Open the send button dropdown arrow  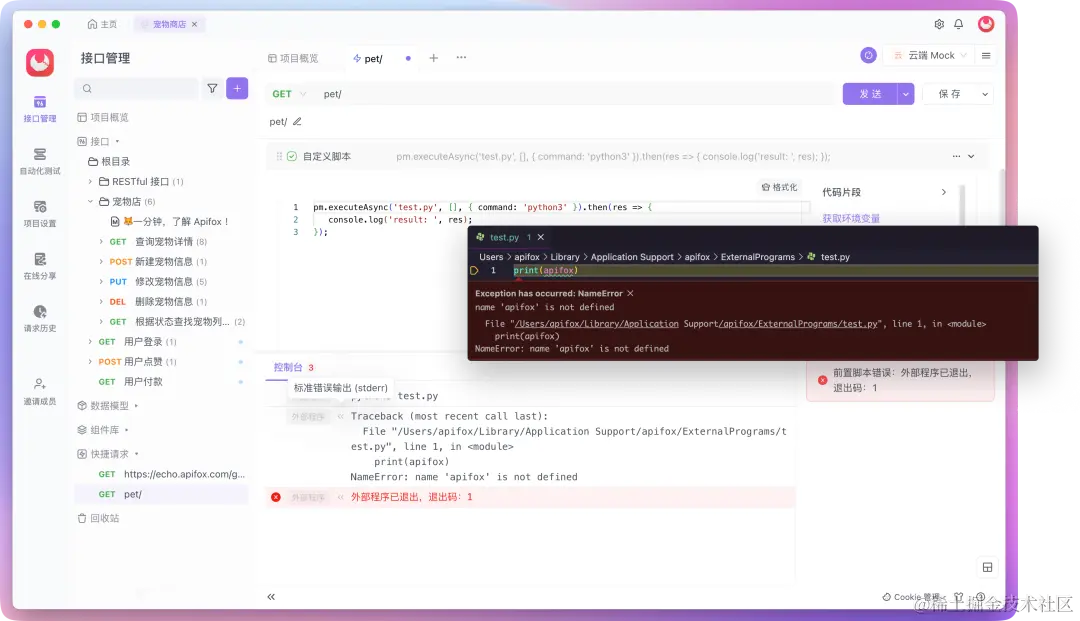coord(906,94)
